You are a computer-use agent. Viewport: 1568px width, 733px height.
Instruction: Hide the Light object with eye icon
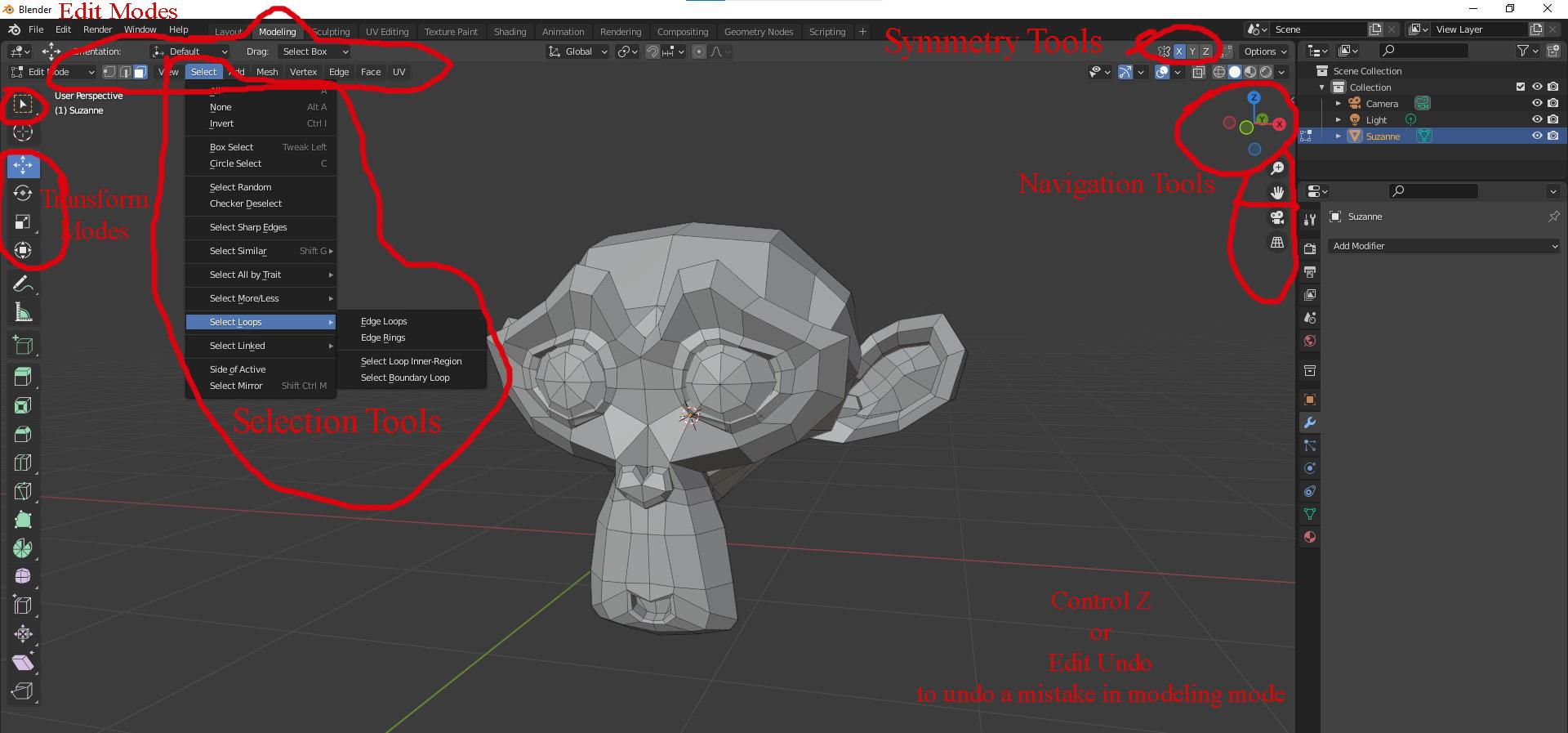point(1537,120)
